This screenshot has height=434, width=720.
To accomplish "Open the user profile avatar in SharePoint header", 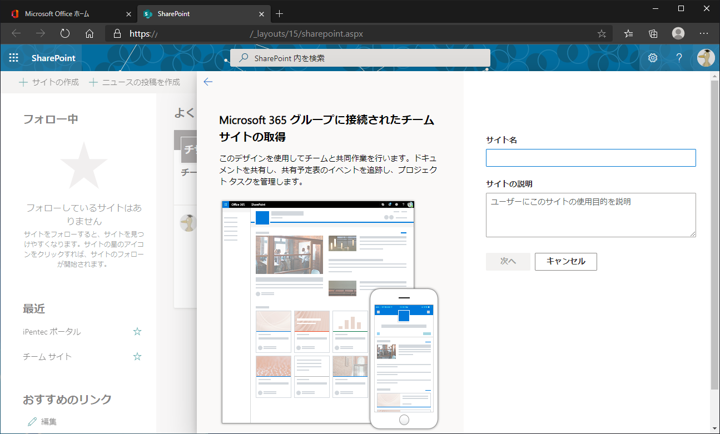I will 705,58.
